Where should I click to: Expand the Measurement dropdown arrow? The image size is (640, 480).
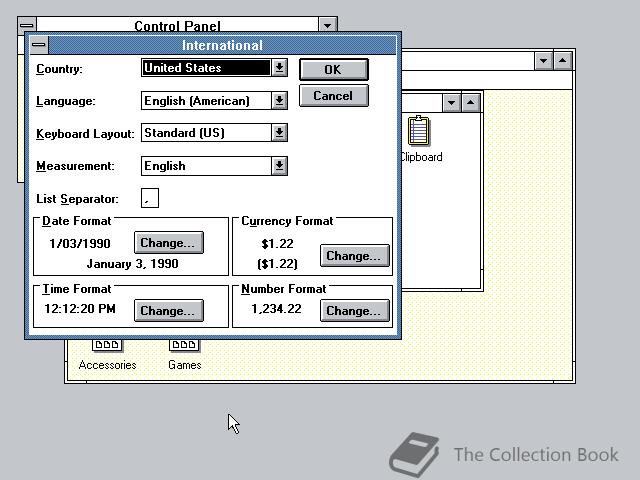279,166
